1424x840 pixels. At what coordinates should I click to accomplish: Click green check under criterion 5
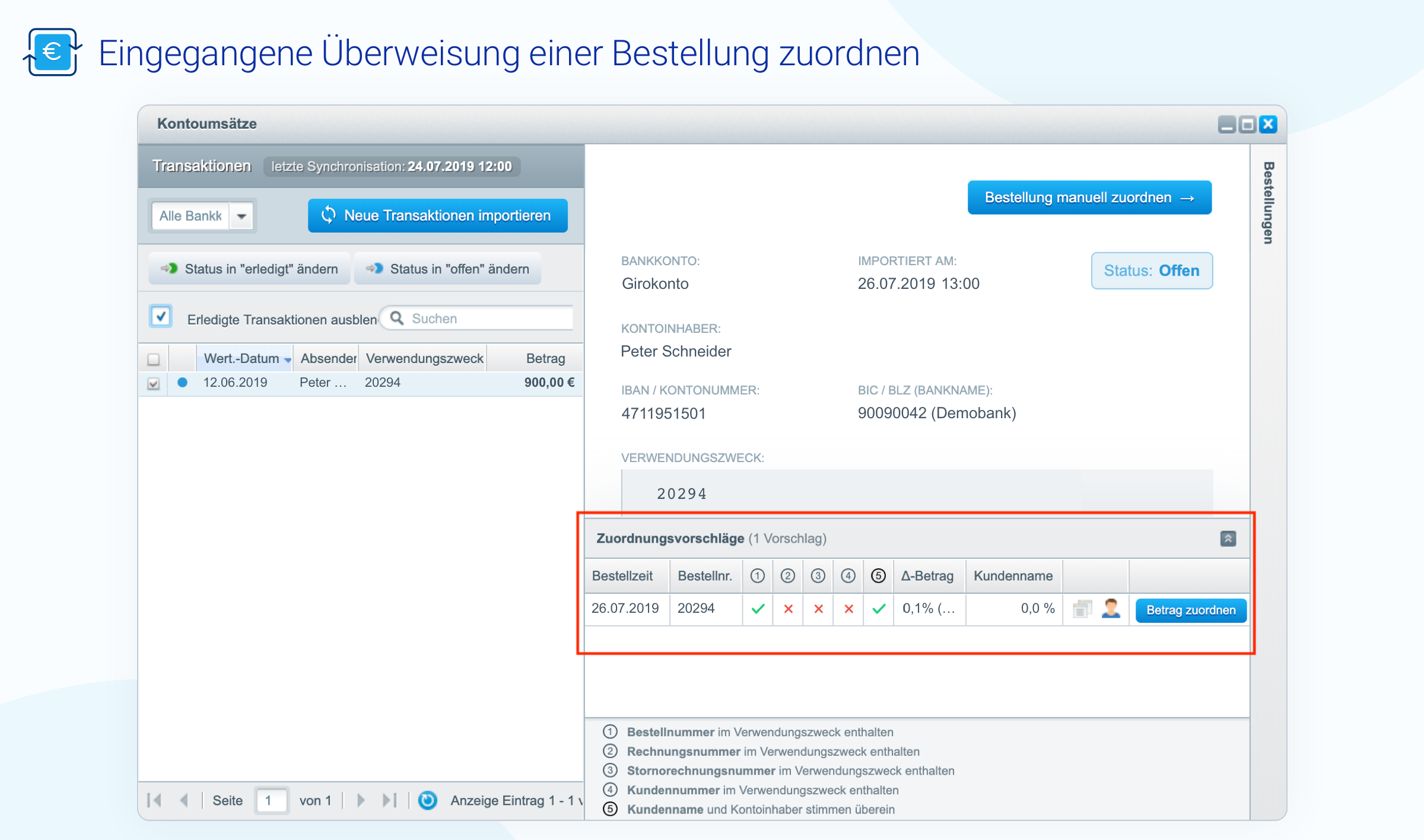(879, 609)
